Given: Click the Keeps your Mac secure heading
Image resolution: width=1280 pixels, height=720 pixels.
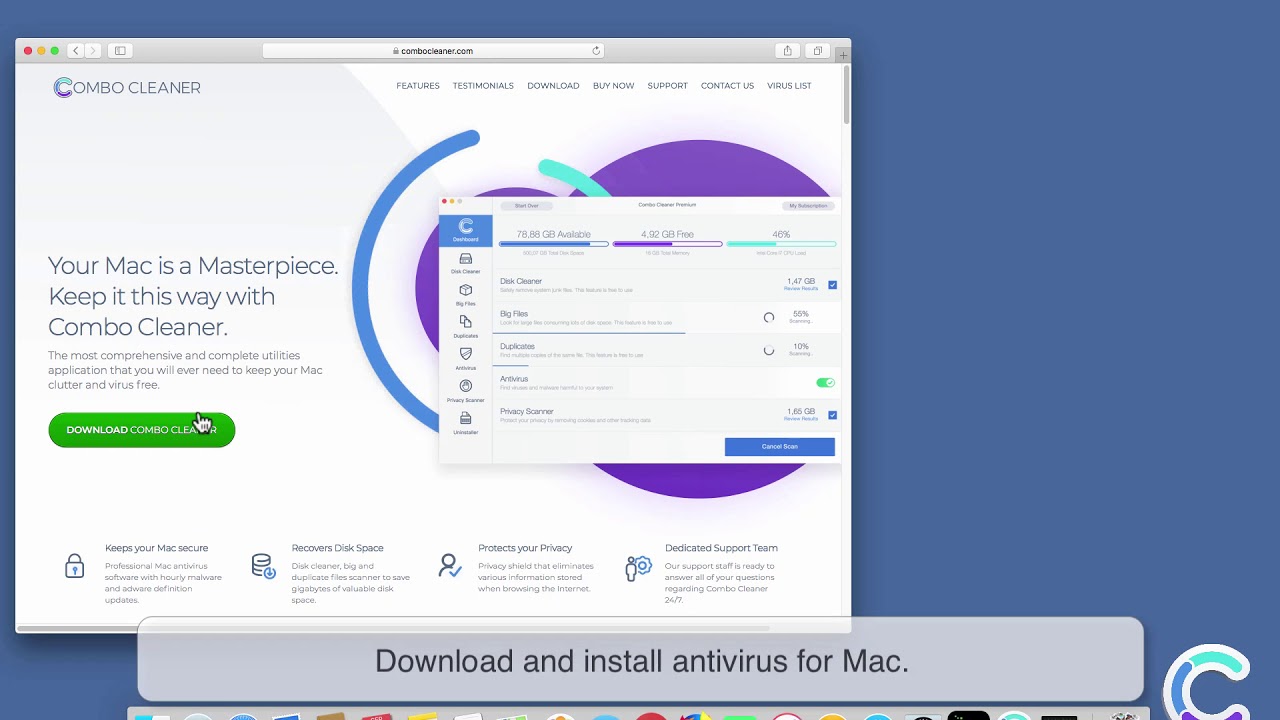Looking at the screenshot, I should click(x=157, y=548).
